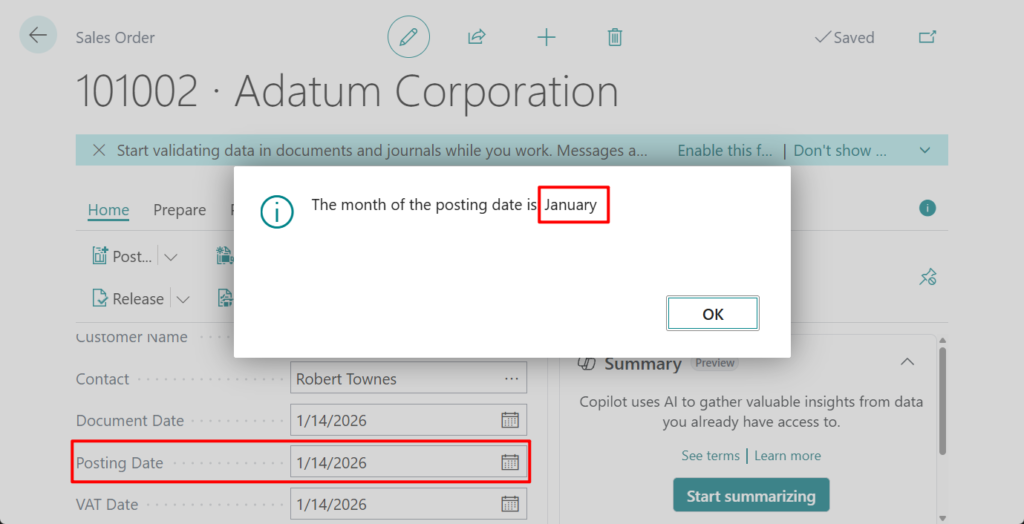
Task: Collapse the Summary section
Action: [907, 362]
